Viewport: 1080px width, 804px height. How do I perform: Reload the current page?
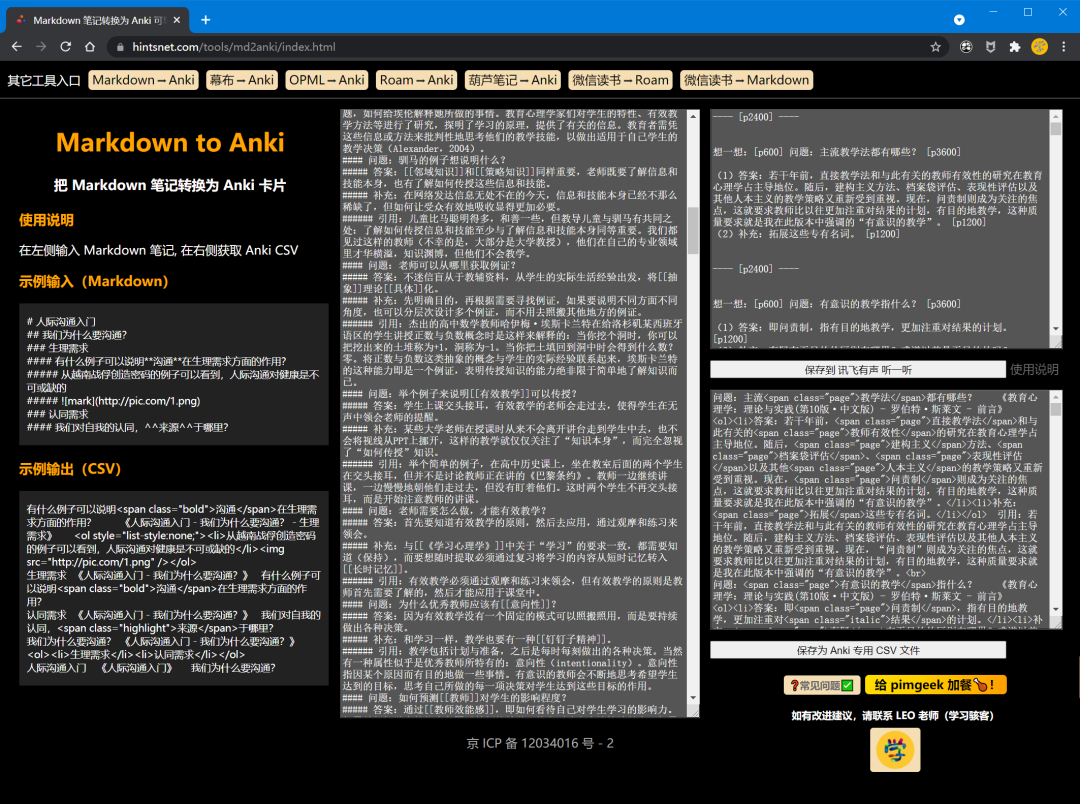pos(65,47)
